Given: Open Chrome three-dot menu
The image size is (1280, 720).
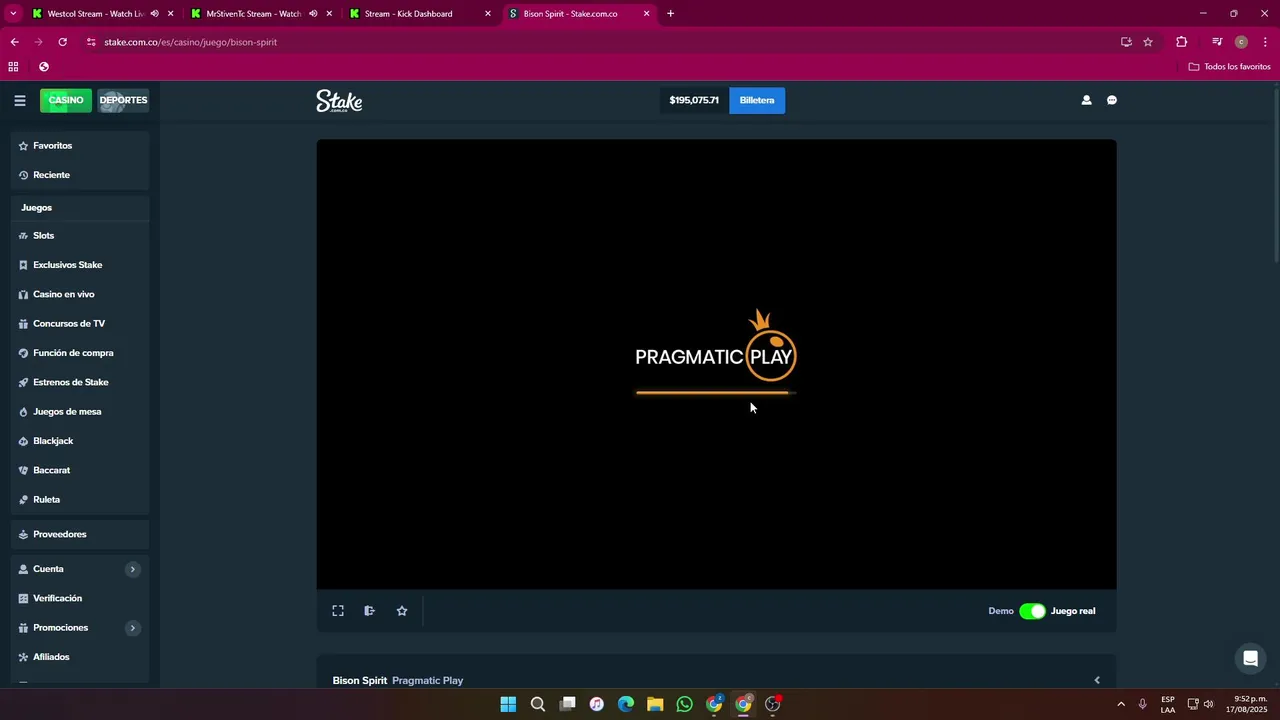Looking at the screenshot, I should pos(1265,42).
